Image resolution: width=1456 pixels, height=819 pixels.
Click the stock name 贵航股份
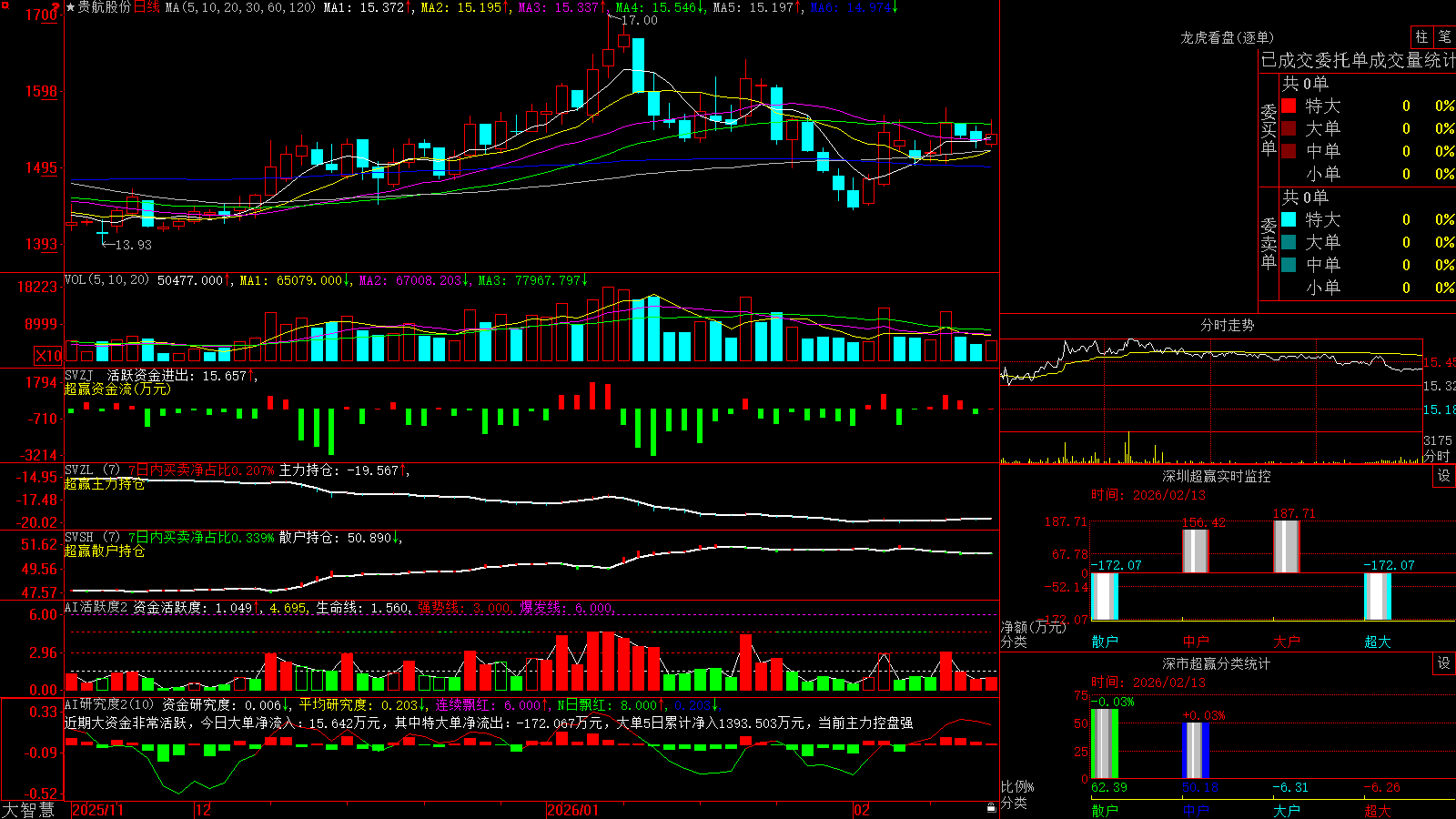tap(105, 7)
